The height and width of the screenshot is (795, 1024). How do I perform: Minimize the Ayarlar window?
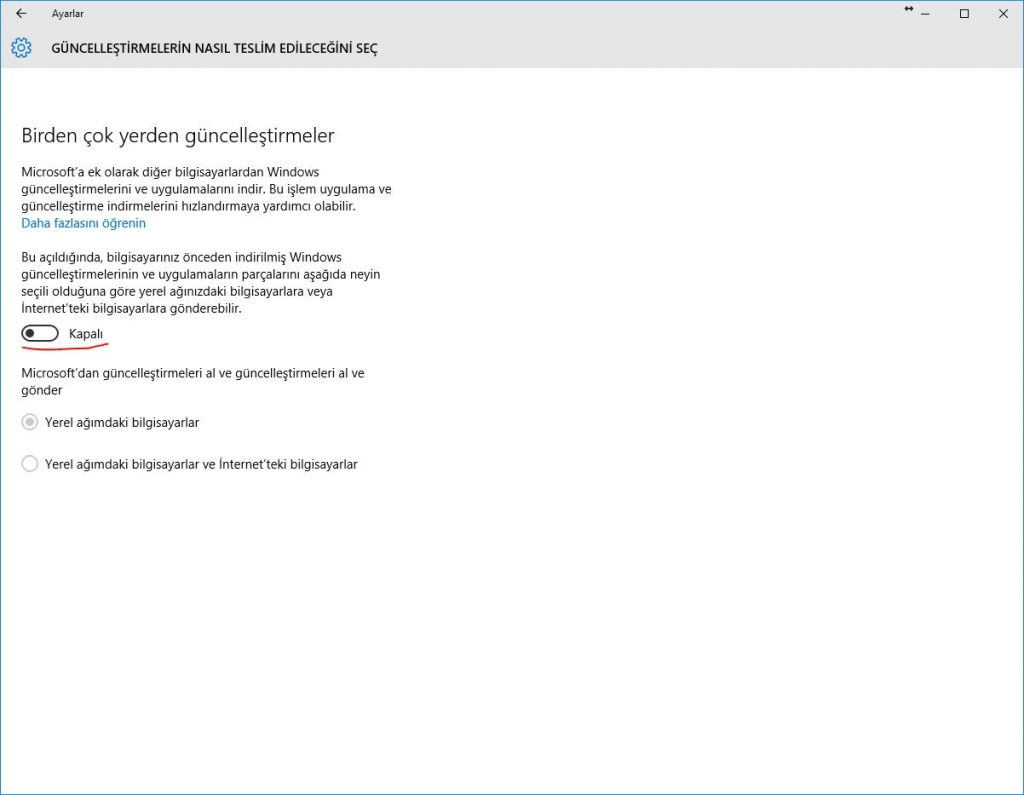927,14
